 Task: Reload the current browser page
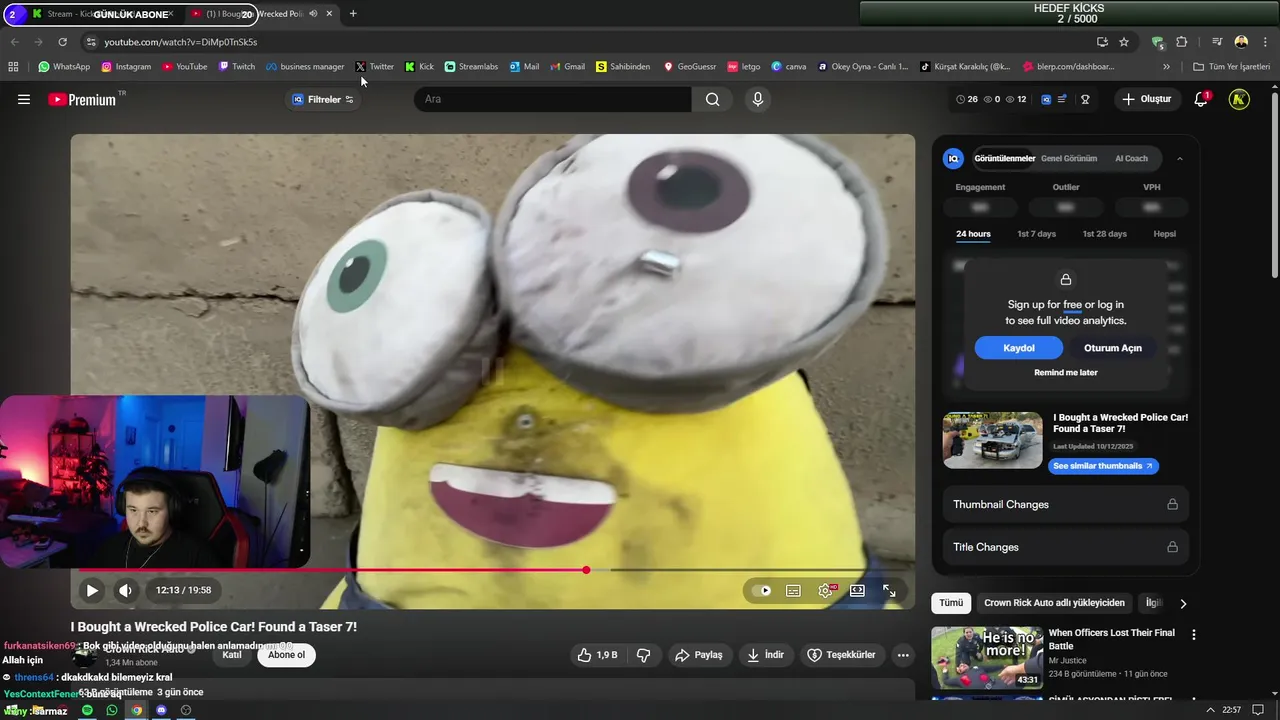click(x=62, y=42)
